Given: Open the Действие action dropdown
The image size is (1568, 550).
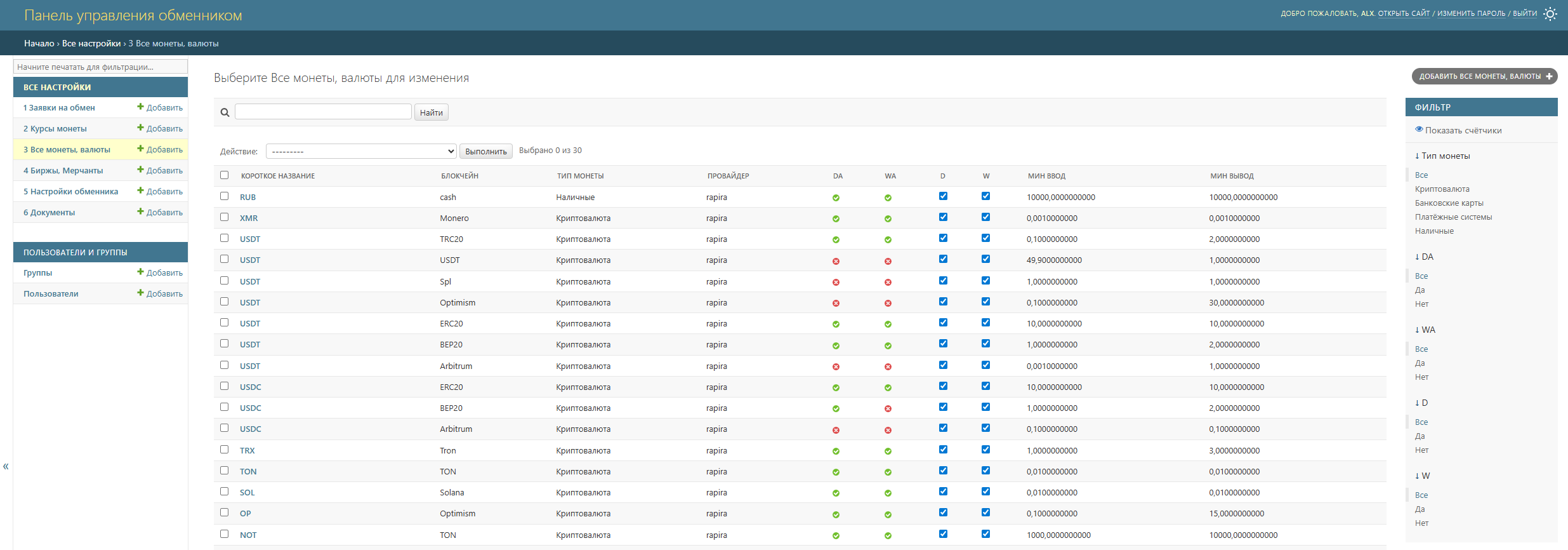Looking at the screenshot, I should [x=361, y=151].
